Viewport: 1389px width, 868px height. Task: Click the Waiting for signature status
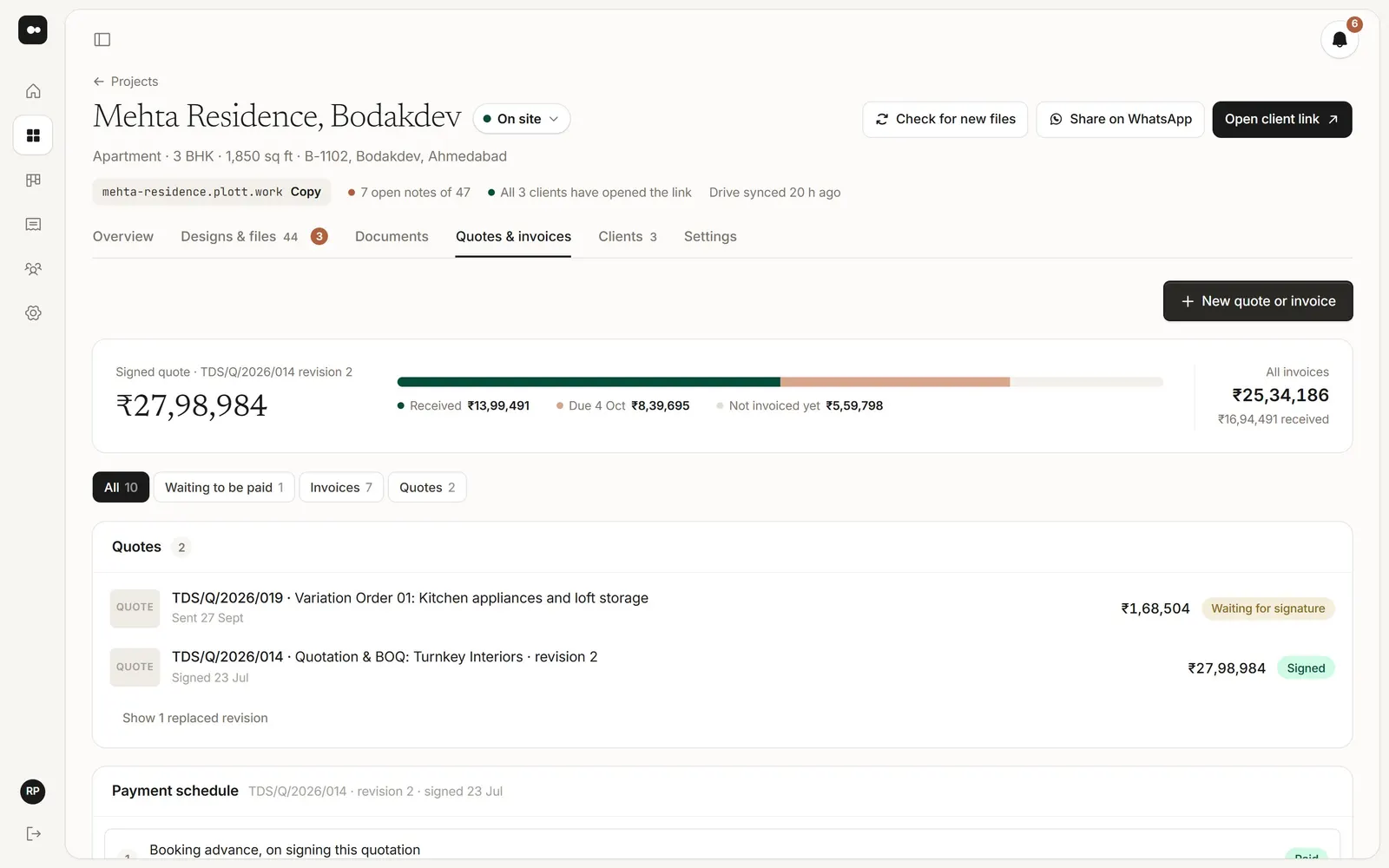pyautogui.click(x=1267, y=608)
